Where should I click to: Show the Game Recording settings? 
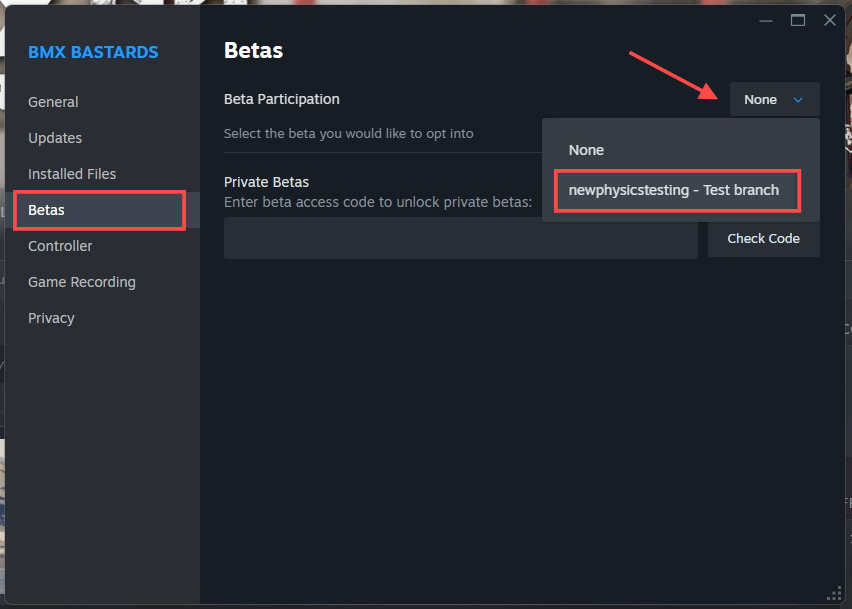(82, 282)
